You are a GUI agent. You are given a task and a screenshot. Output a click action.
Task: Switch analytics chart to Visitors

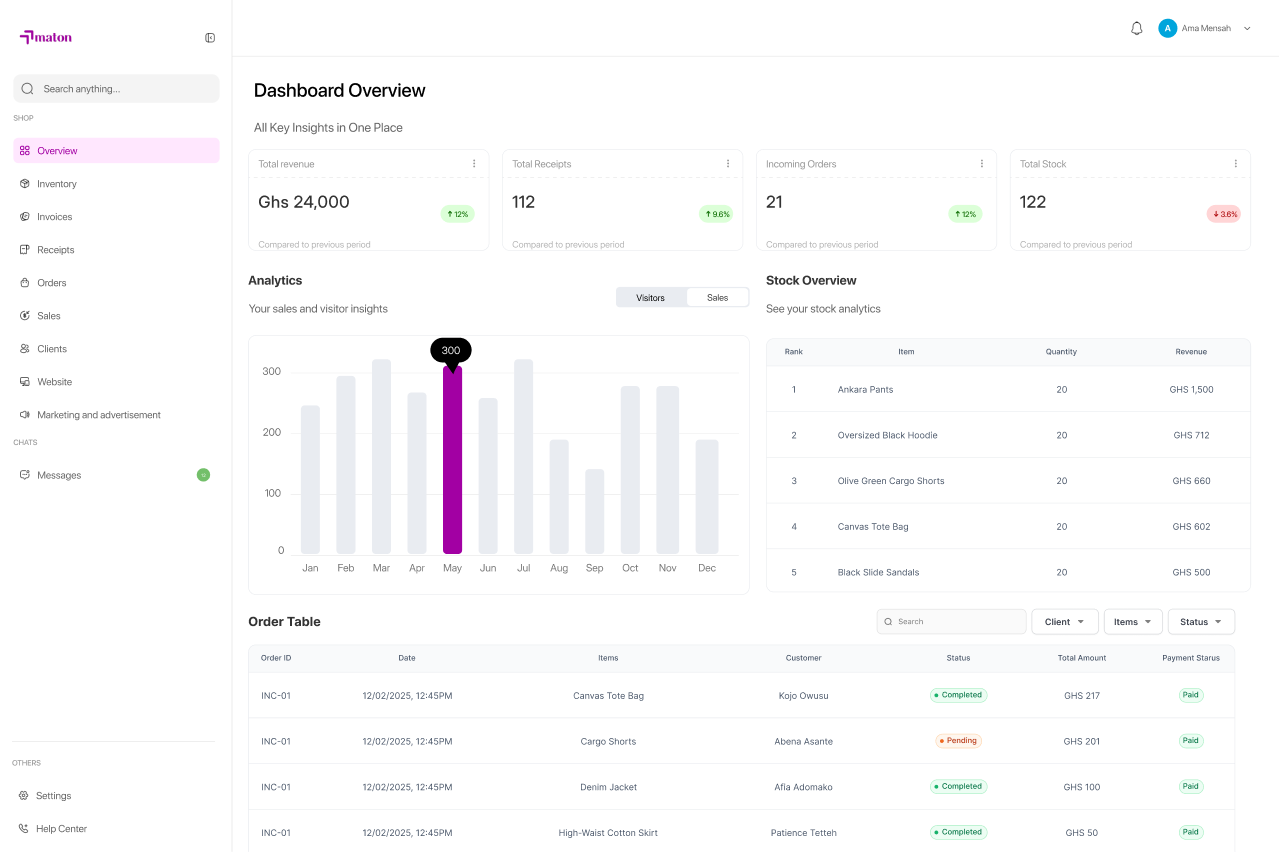coord(651,298)
